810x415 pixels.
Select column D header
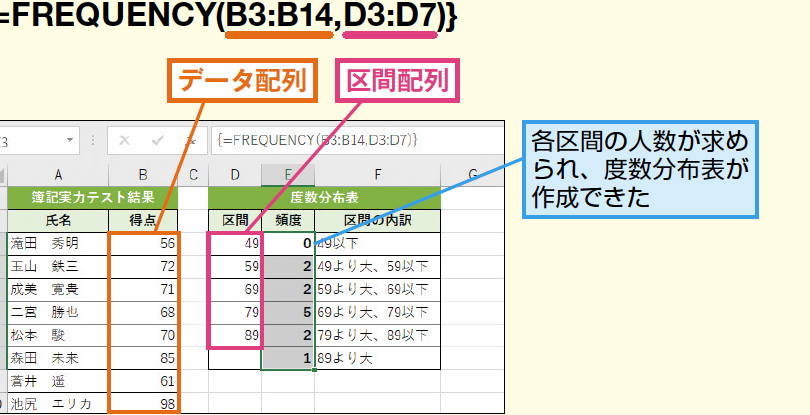click(x=235, y=175)
